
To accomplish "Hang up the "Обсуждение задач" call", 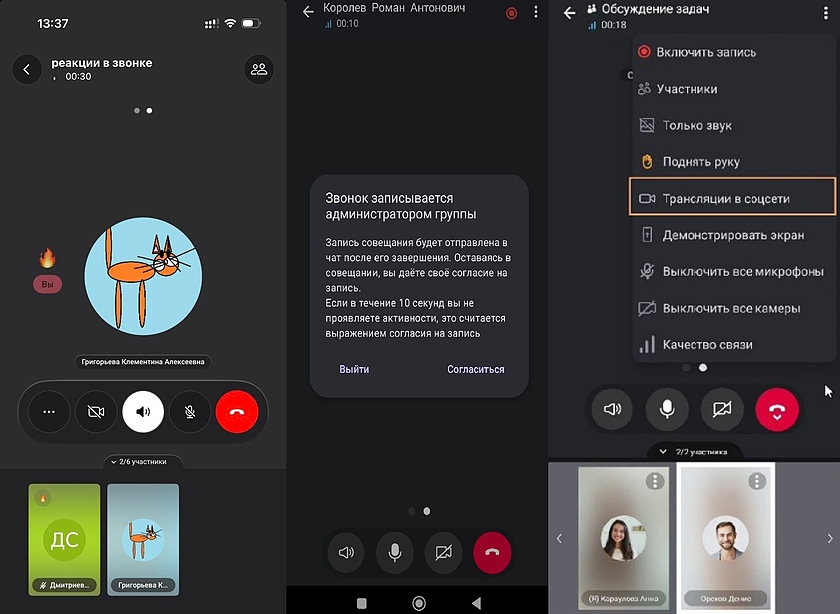I will pyautogui.click(x=777, y=409).
